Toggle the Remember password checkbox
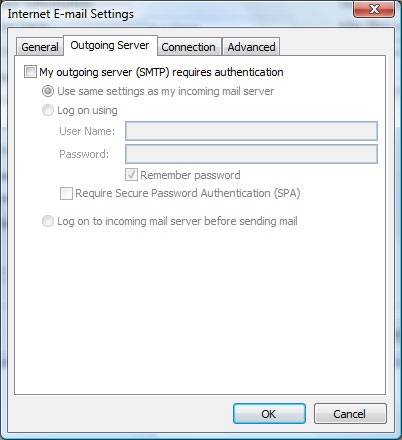402x440 pixels. 131,175
